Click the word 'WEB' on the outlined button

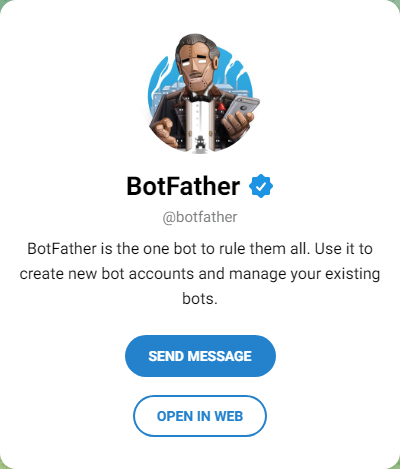coord(229,416)
